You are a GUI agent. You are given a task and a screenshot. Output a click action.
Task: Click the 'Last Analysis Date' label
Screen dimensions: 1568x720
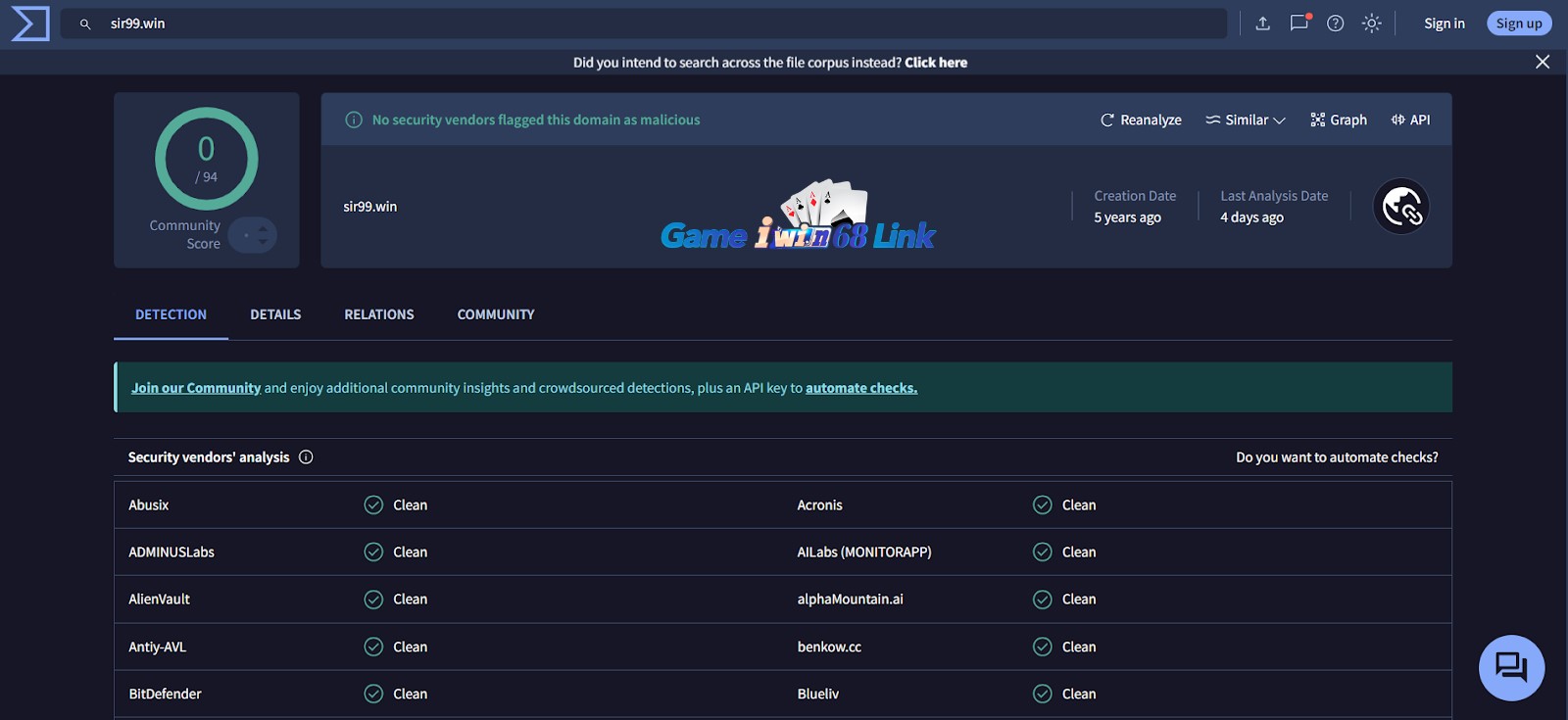[x=1274, y=196]
